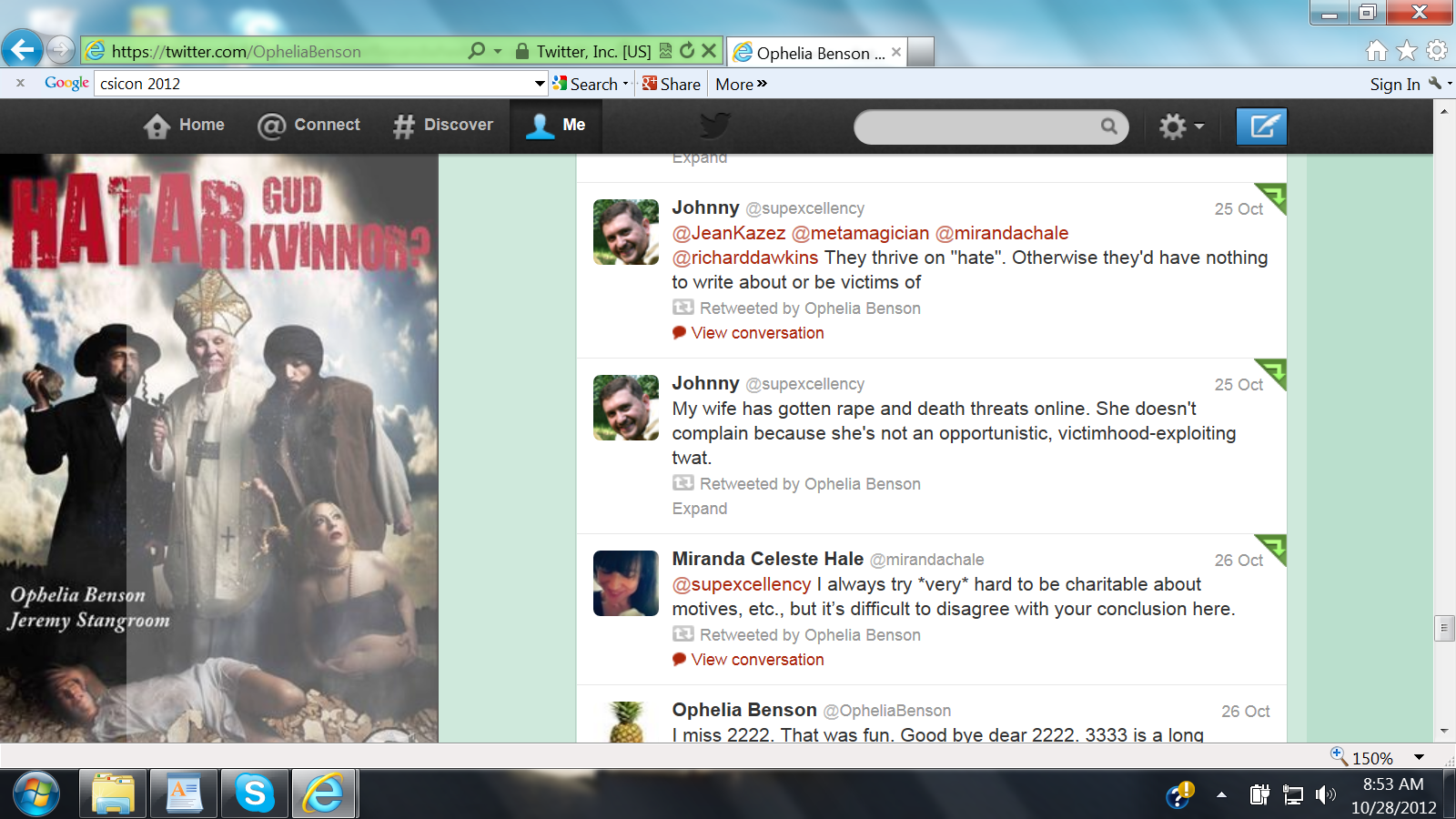Screen dimensions: 1456x819
Task: Open the Connect tab
Action: [x=309, y=126]
